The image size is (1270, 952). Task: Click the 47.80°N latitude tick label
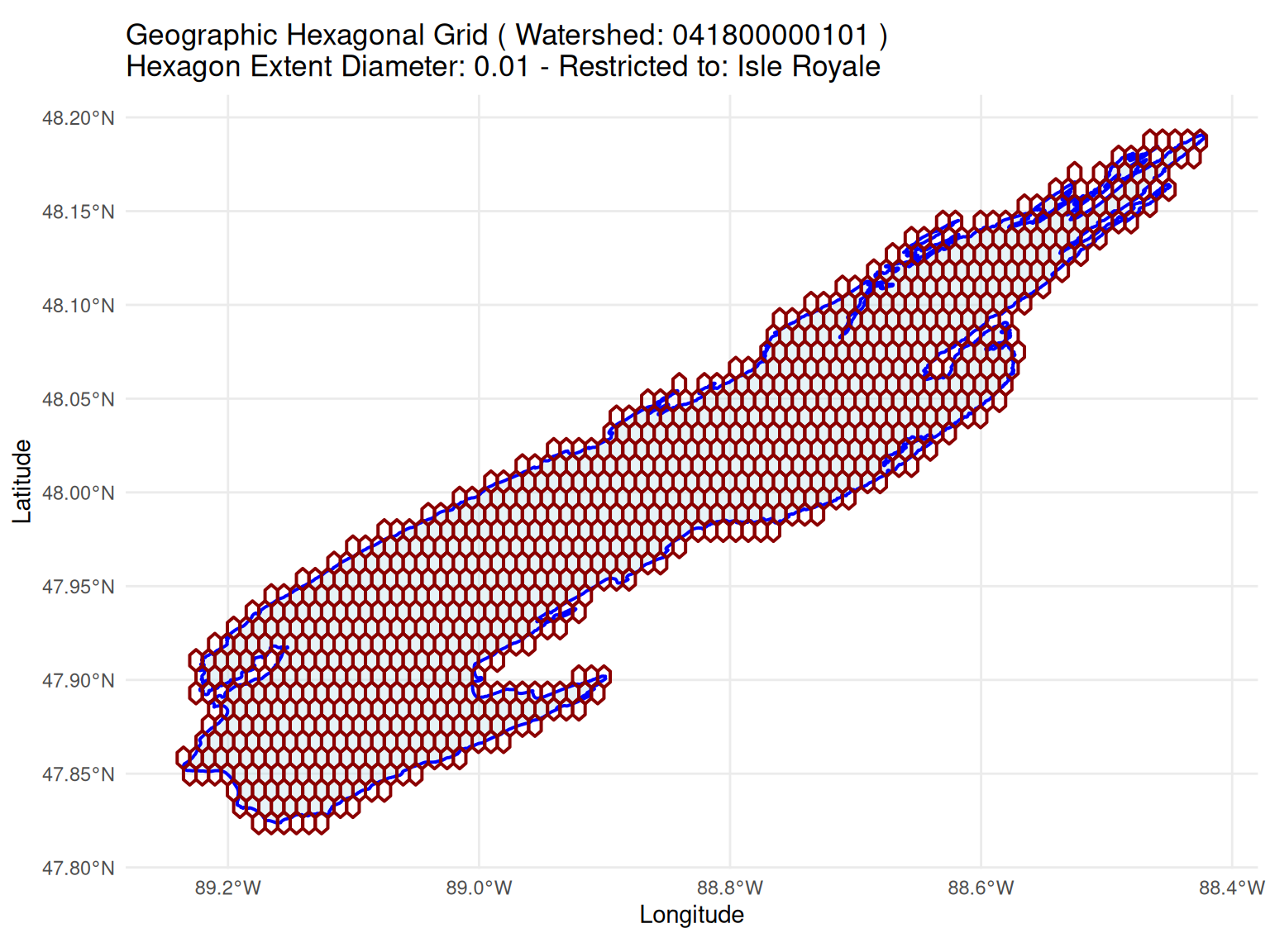point(79,869)
